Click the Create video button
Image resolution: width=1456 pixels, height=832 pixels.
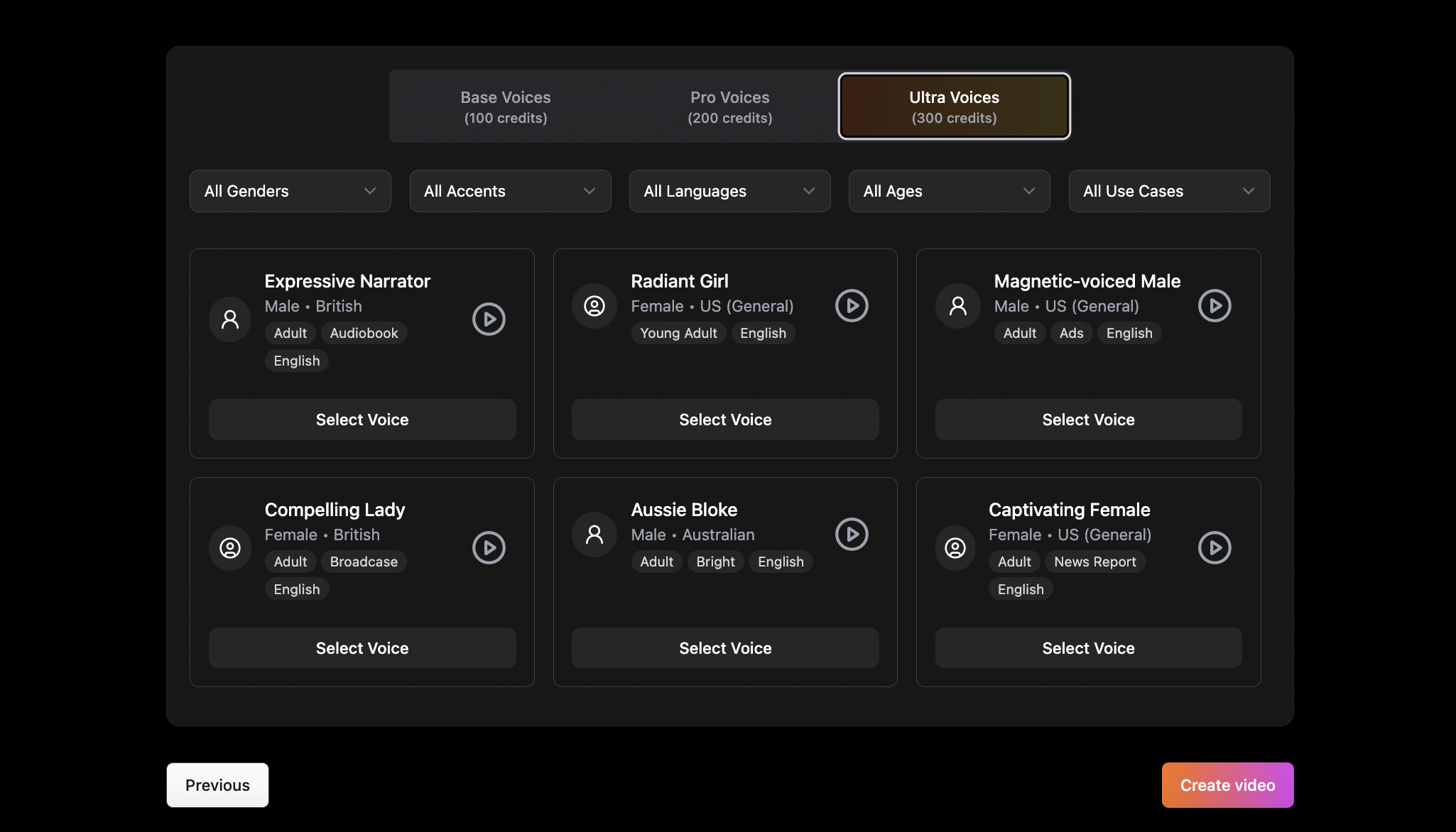[x=1227, y=784]
